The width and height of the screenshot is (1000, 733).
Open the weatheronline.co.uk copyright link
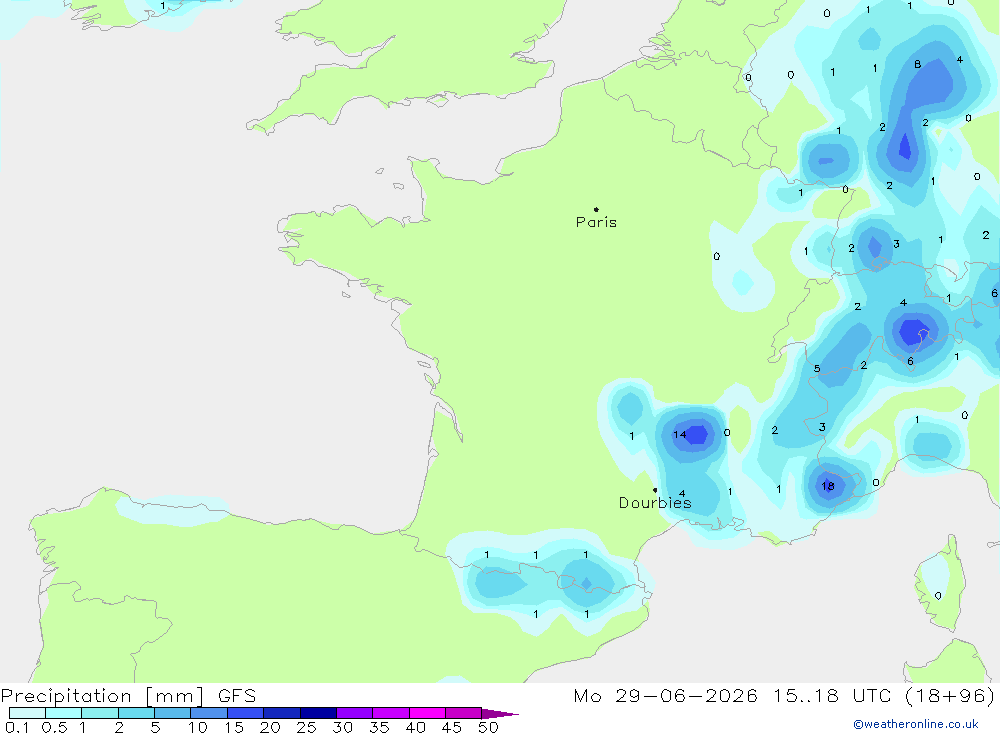coord(916,724)
